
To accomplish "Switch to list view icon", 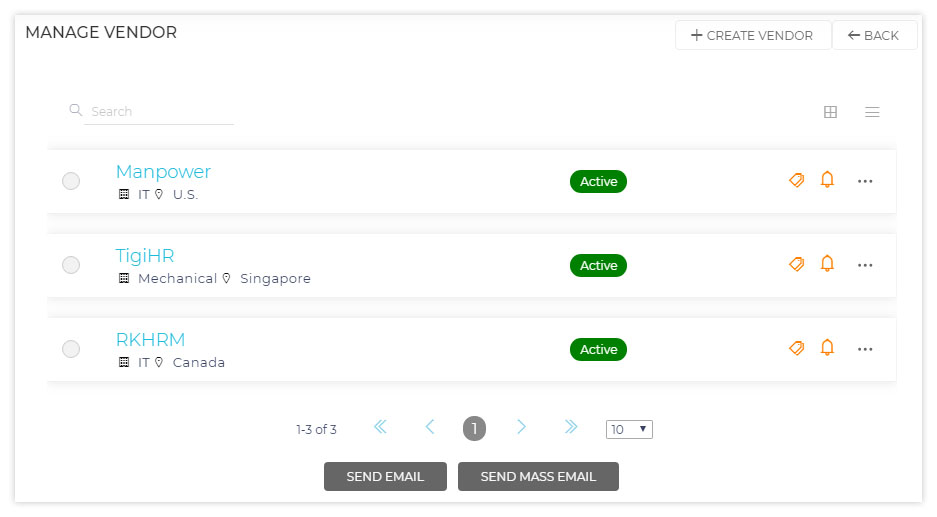I will [872, 112].
